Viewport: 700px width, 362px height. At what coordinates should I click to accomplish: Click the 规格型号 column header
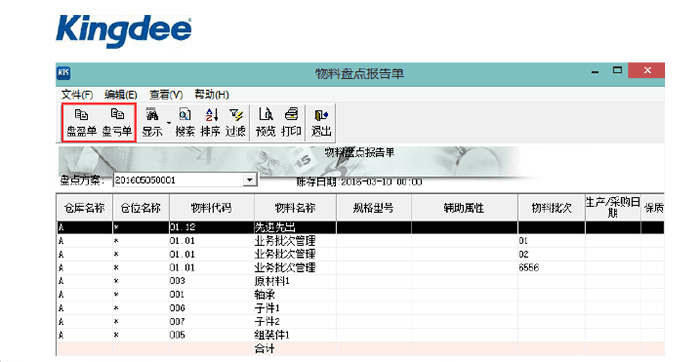(374, 208)
